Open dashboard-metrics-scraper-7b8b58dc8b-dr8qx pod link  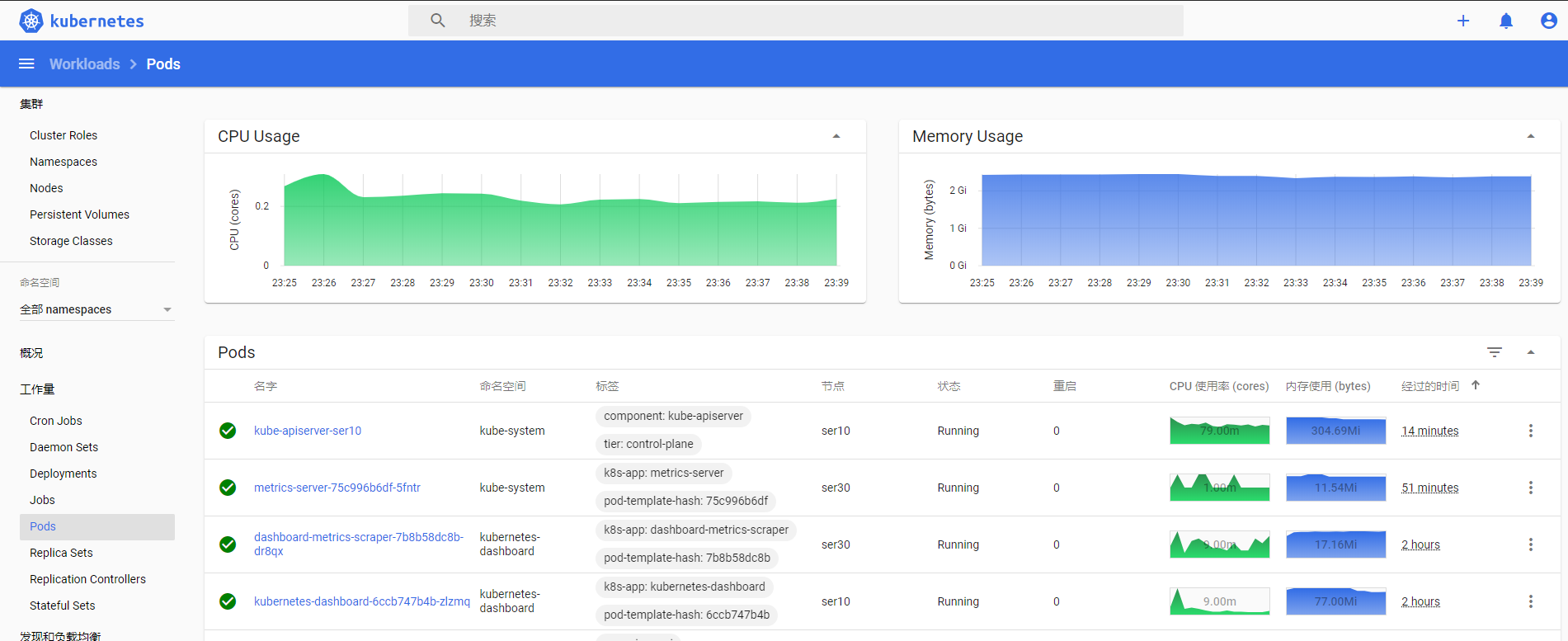coord(359,544)
